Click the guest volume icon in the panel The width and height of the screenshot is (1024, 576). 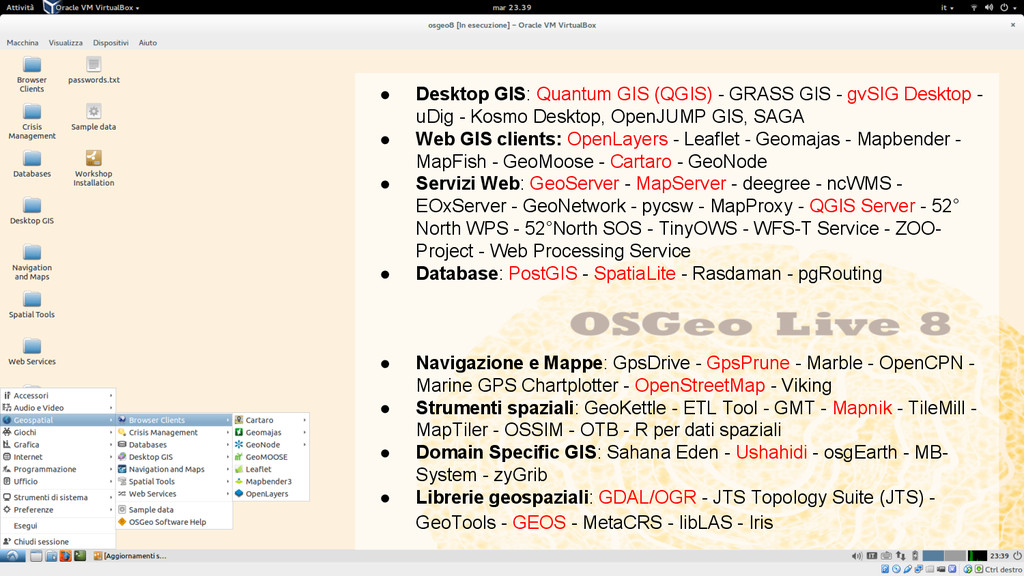point(857,556)
